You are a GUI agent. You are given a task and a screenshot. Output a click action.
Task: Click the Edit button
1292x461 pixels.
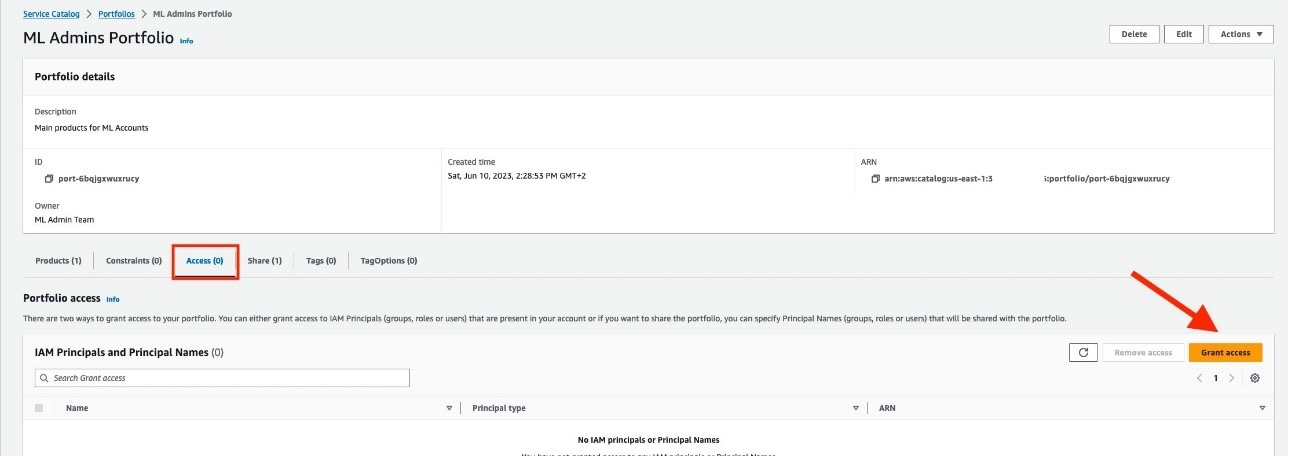[1183, 34]
